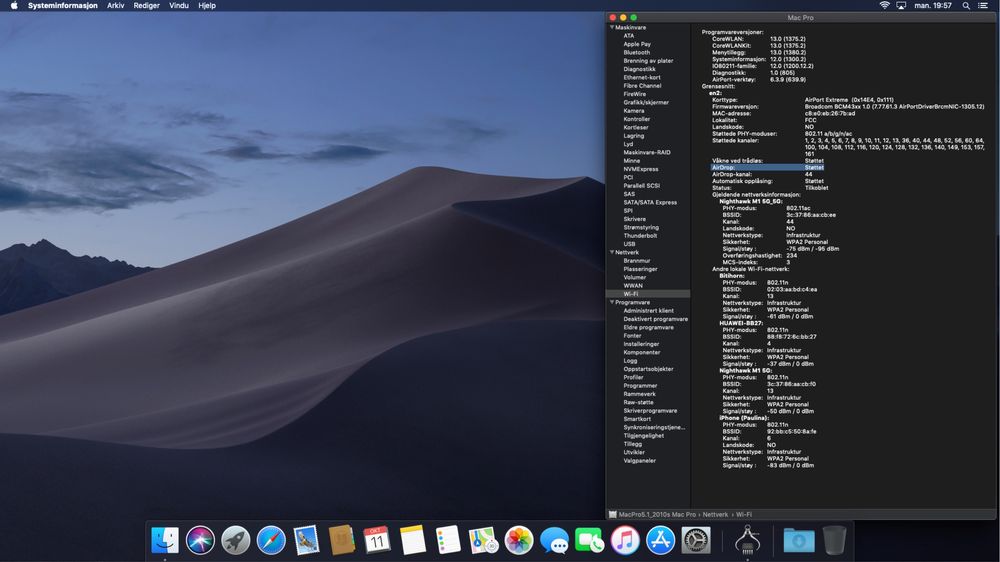Open App Store icon in Dock

coord(660,540)
